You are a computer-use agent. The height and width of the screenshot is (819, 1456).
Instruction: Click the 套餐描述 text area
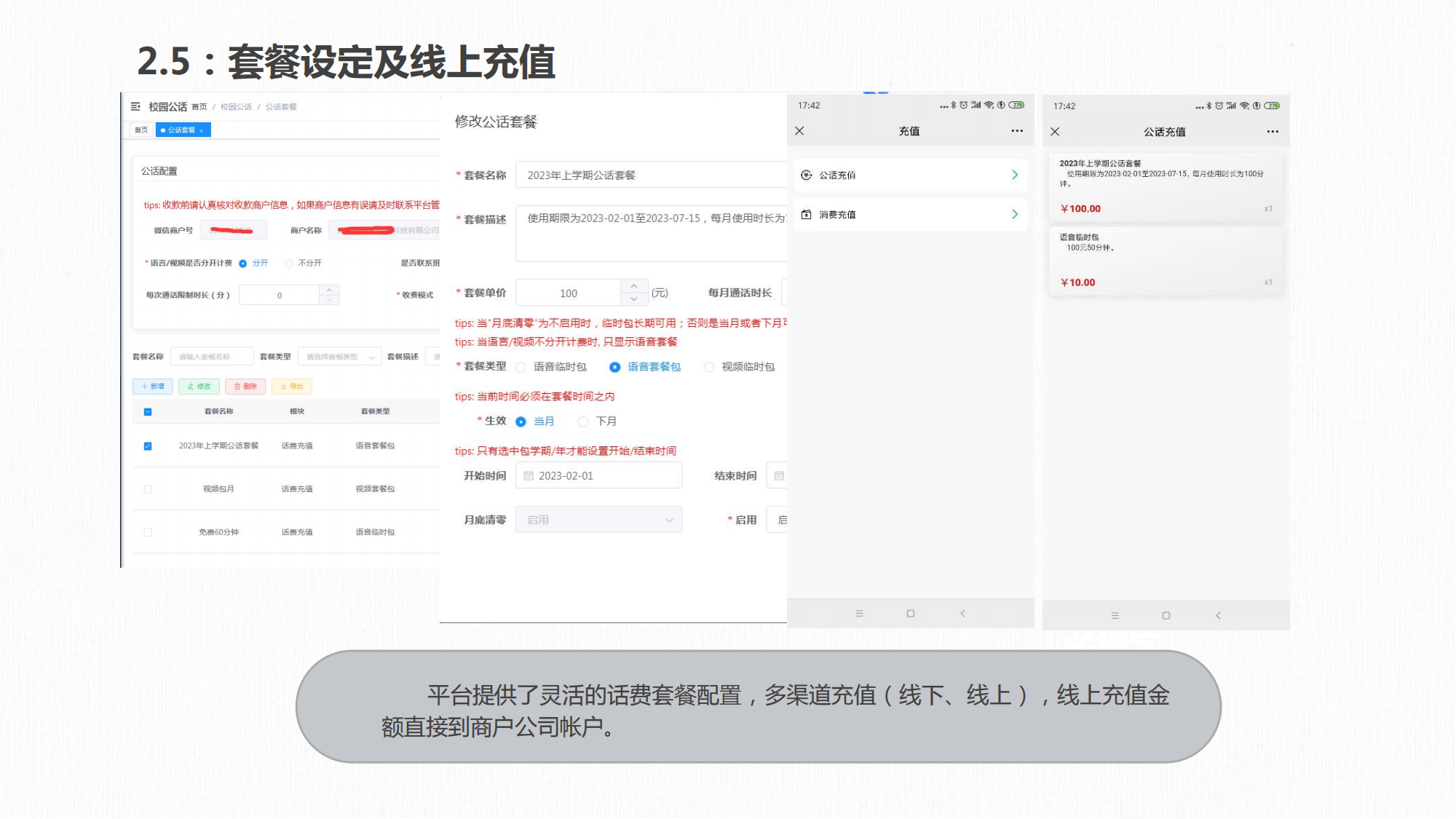tap(651, 234)
